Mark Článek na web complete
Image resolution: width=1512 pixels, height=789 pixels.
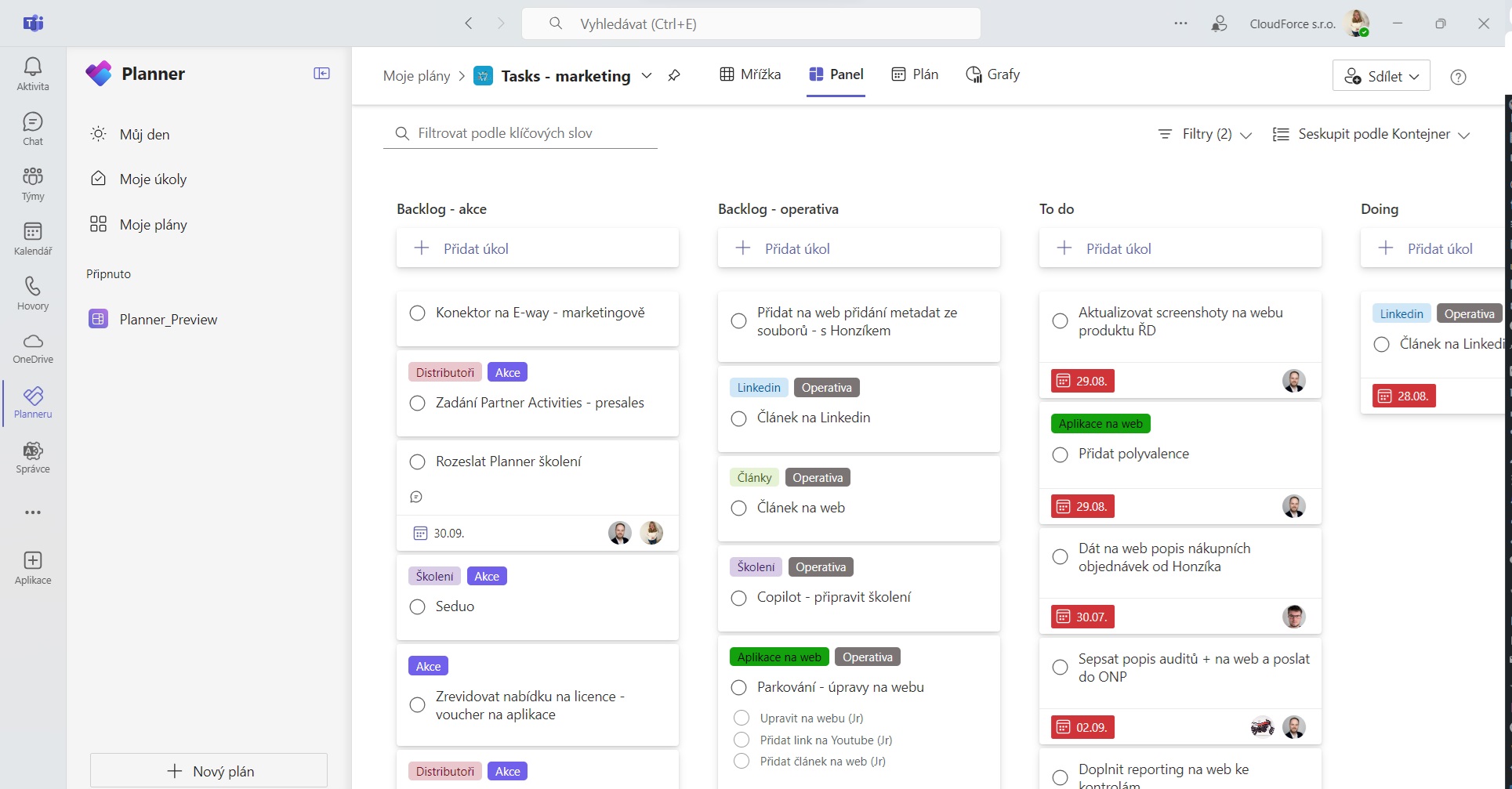coord(738,509)
